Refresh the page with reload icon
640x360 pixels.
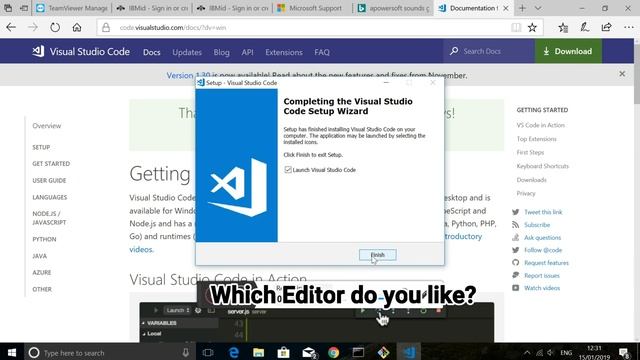tap(55, 27)
